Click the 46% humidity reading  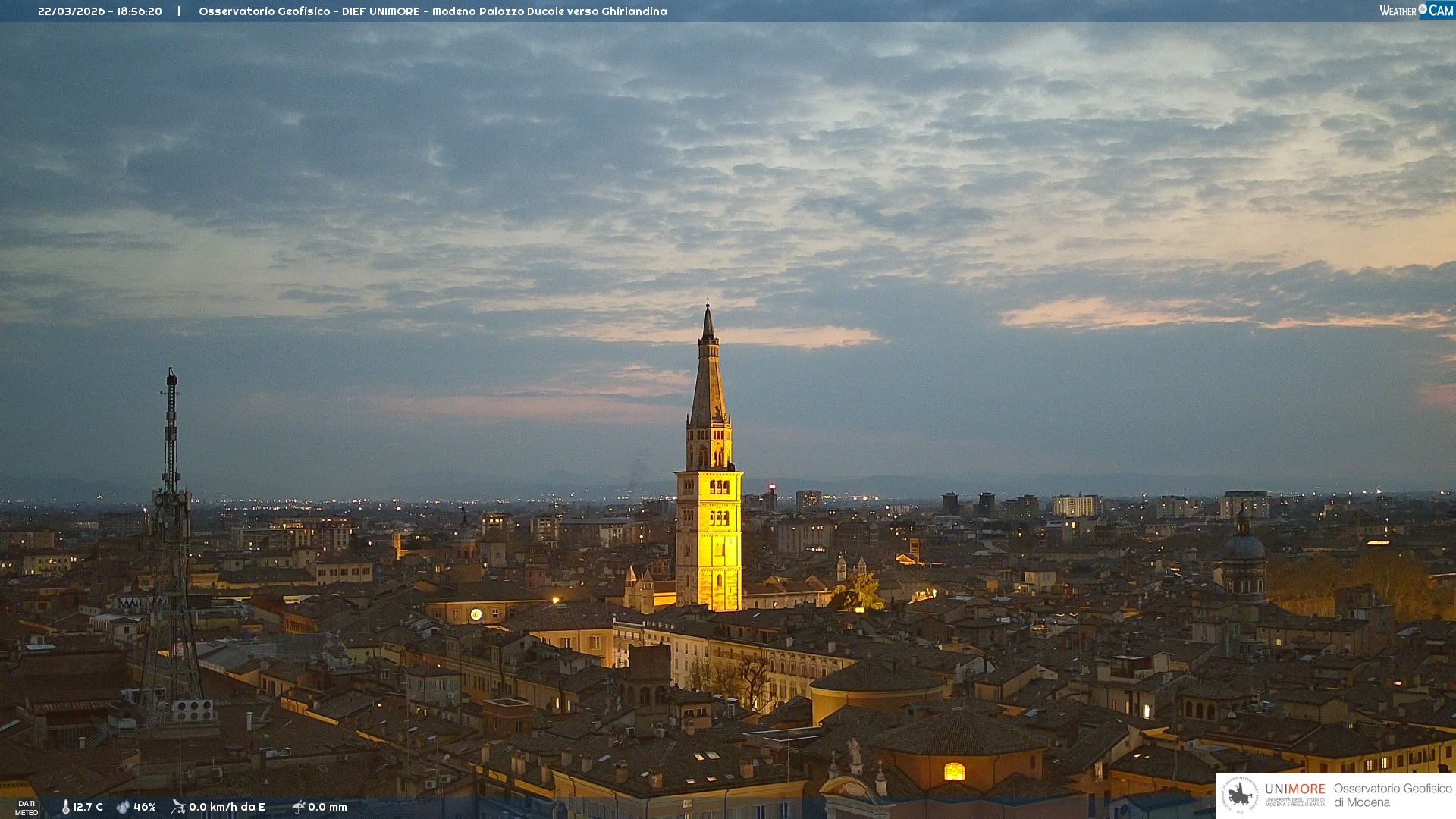point(145,807)
